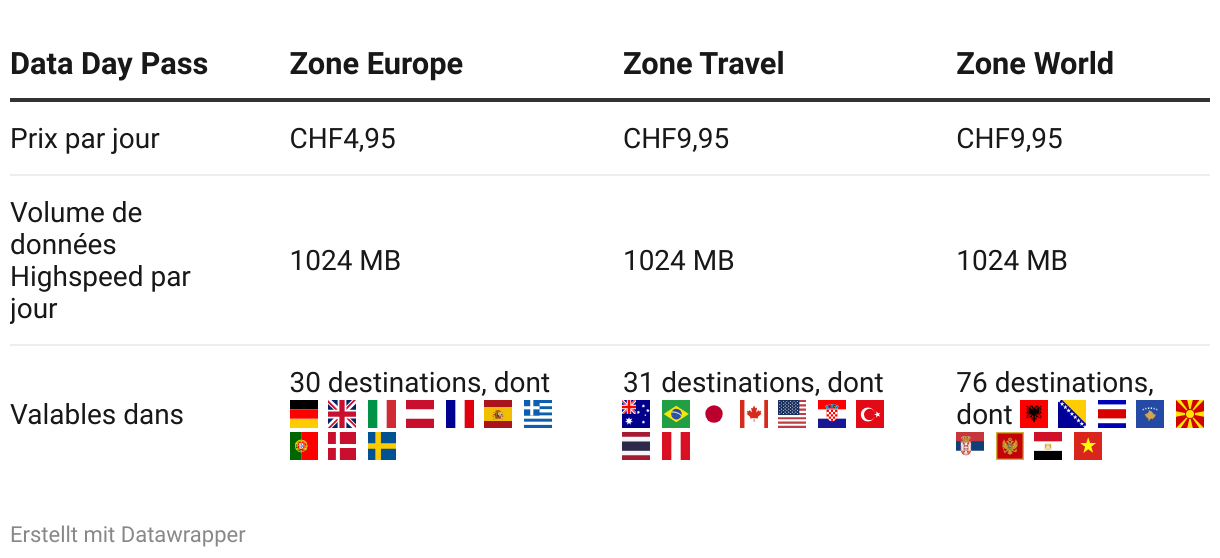1220x558 pixels.
Task: Click the Germany flag icon
Action: (304, 414)
